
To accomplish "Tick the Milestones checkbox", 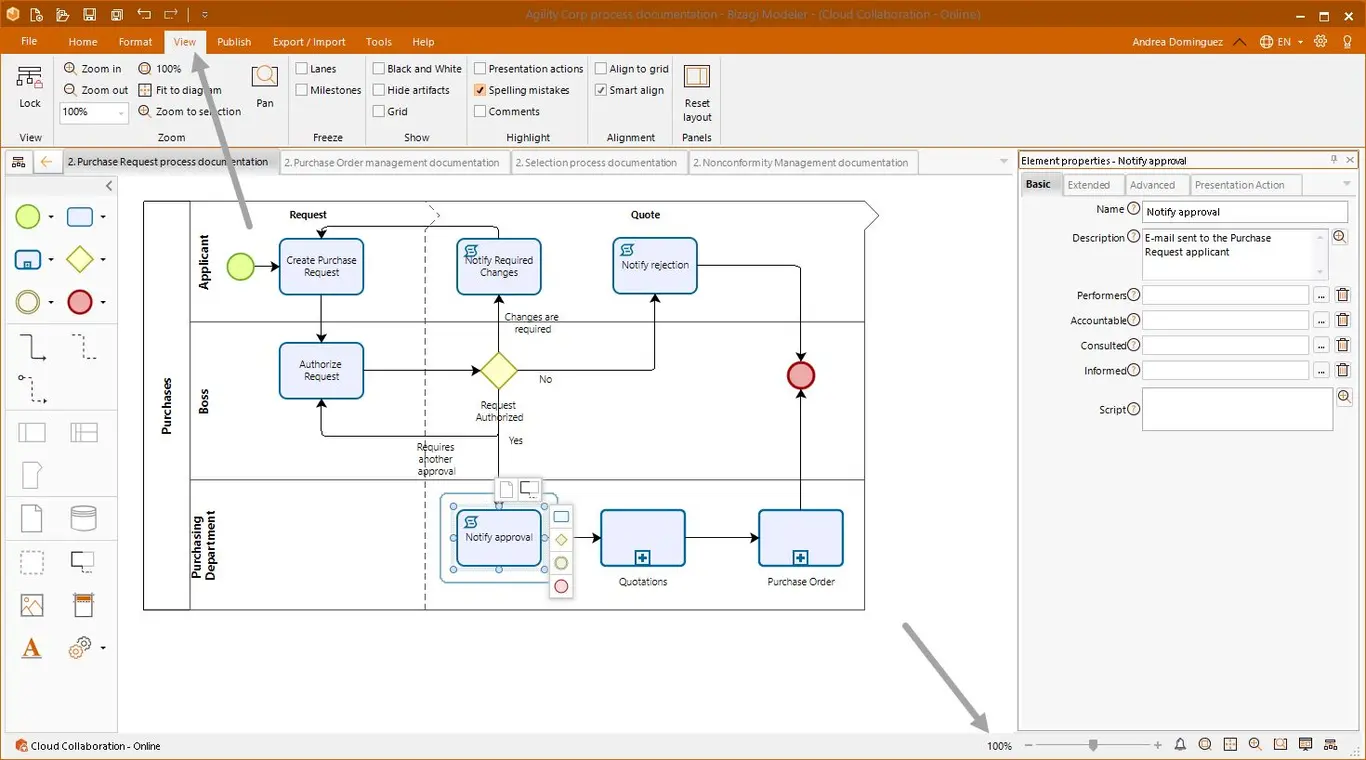I will coord(301,90).
